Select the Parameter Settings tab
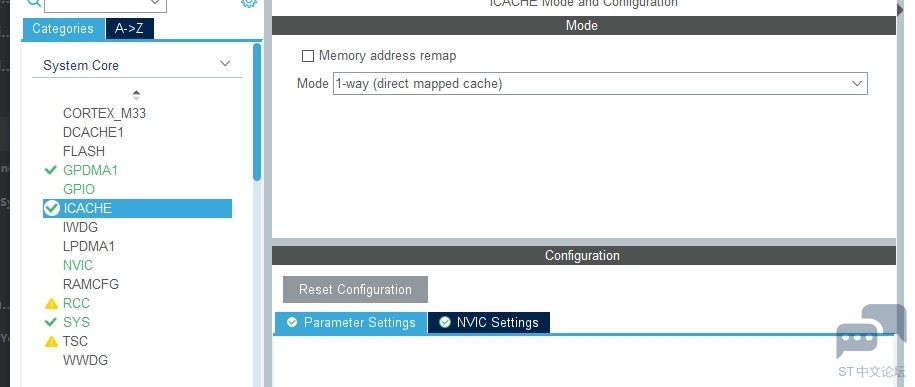 coord(351,322)
